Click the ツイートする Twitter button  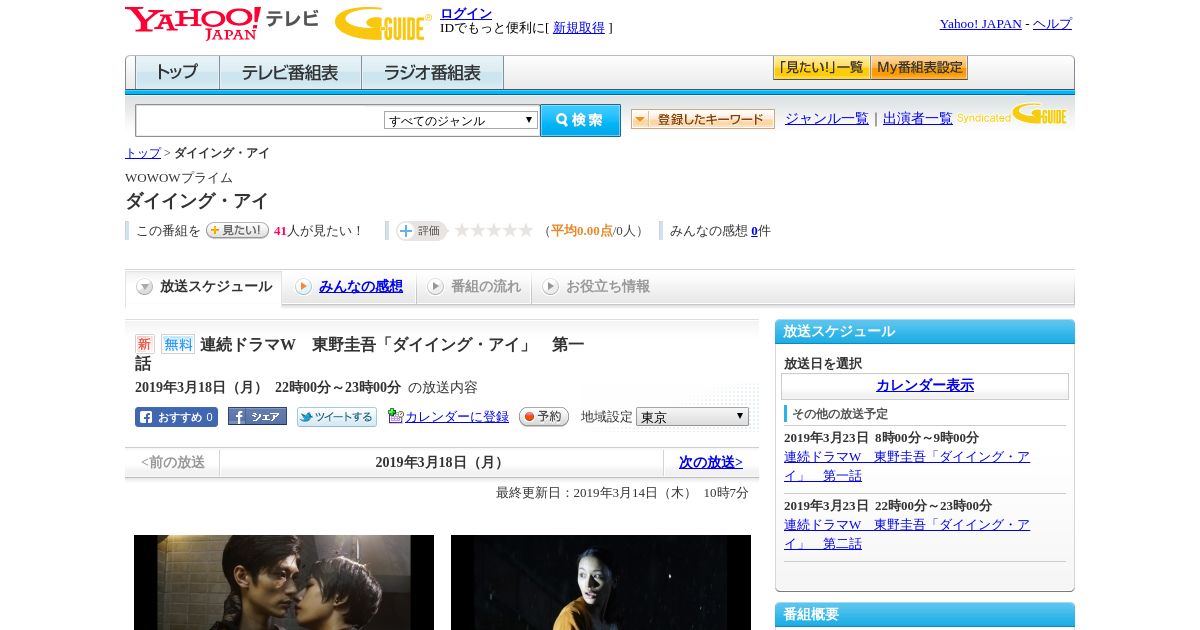point(337,417)
